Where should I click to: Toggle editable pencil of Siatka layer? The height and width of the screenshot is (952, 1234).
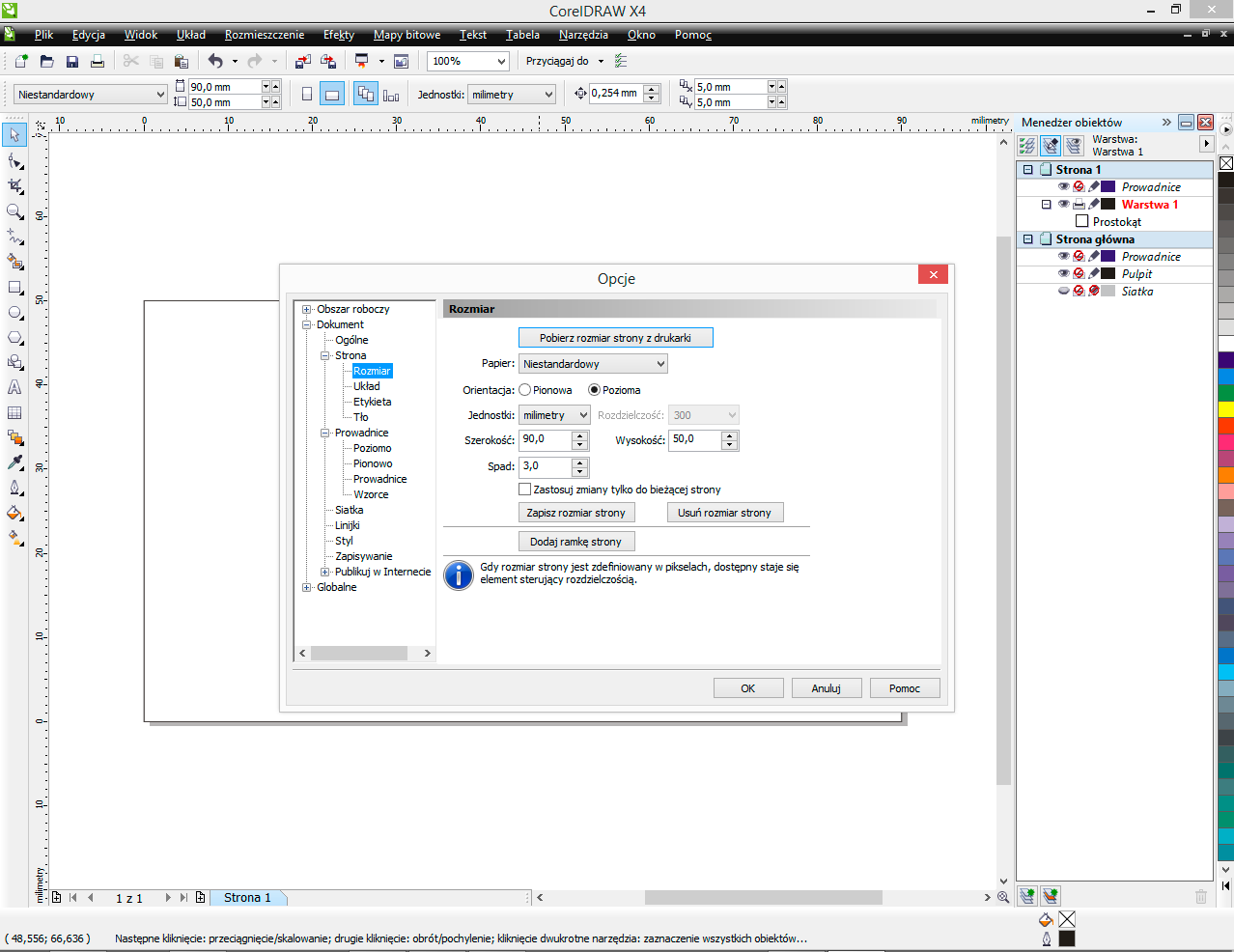(1094, 292)
